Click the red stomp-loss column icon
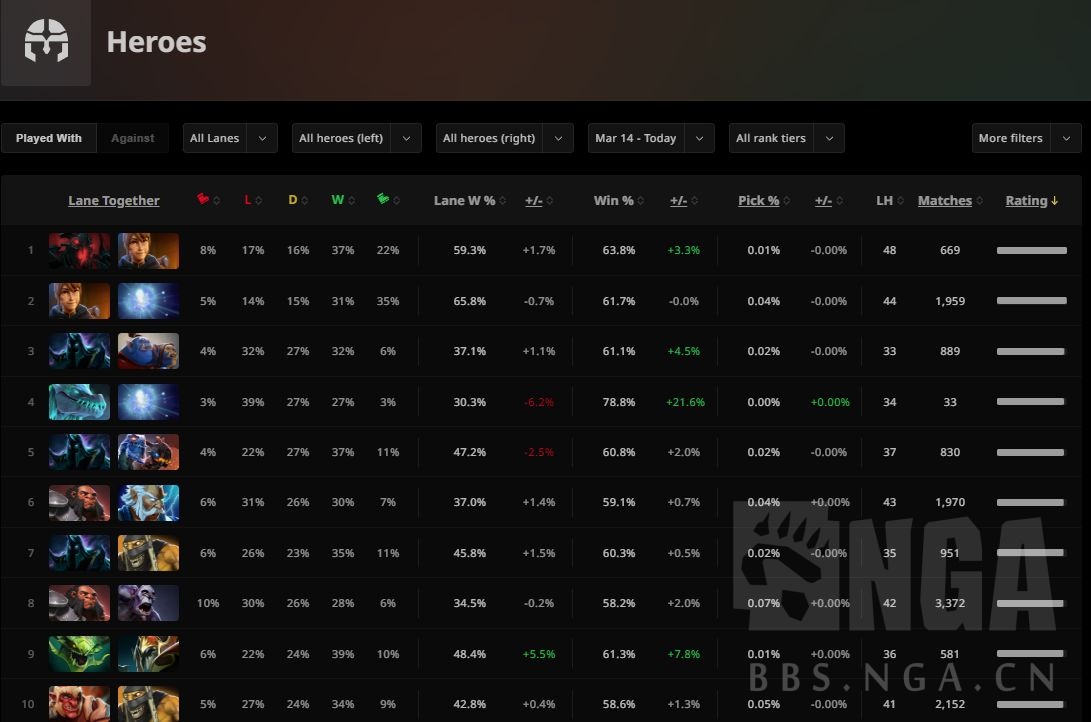This screenshot has height=722, width=1091. pos(202,200)
